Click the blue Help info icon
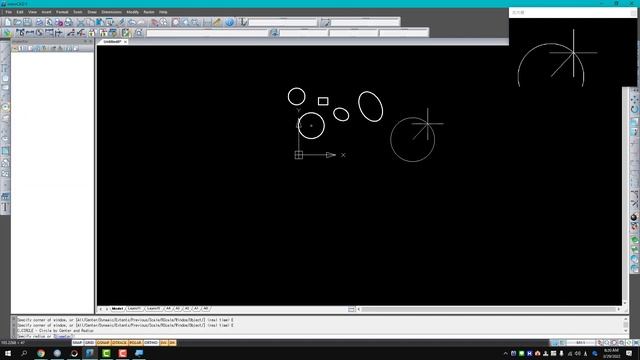 pos(229,22)
